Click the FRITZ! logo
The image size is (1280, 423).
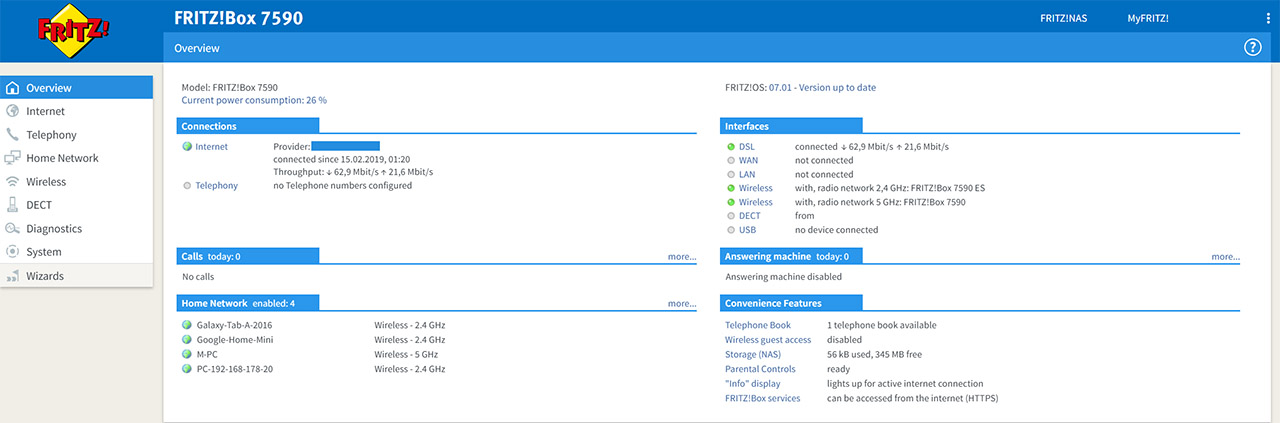(x=74, y=30)
